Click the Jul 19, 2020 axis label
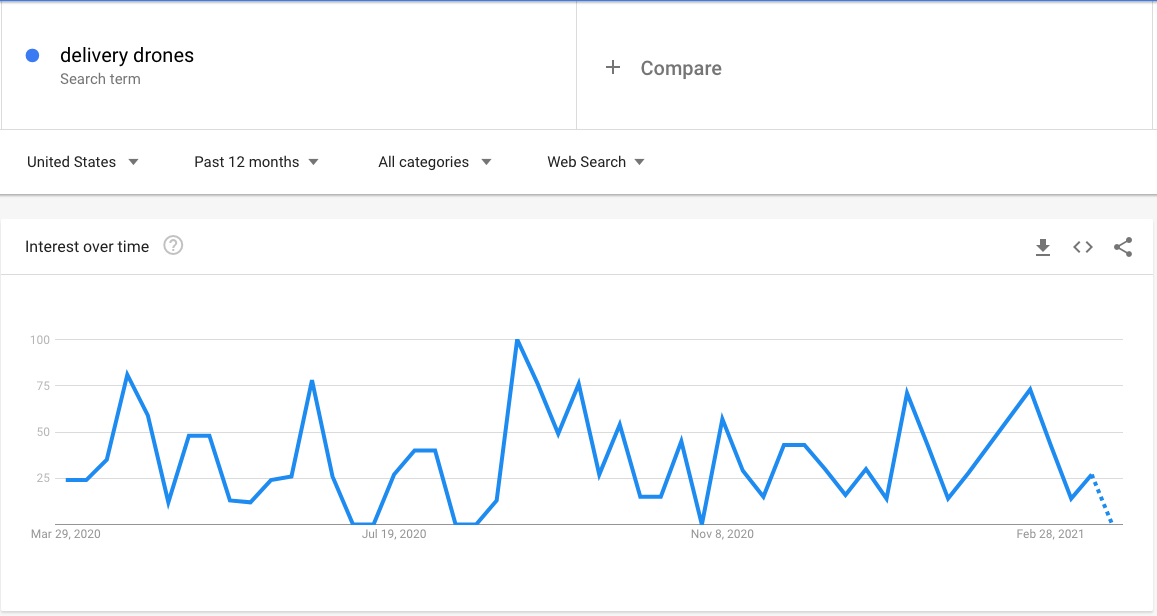1157x616 pixels. (394, 534)
